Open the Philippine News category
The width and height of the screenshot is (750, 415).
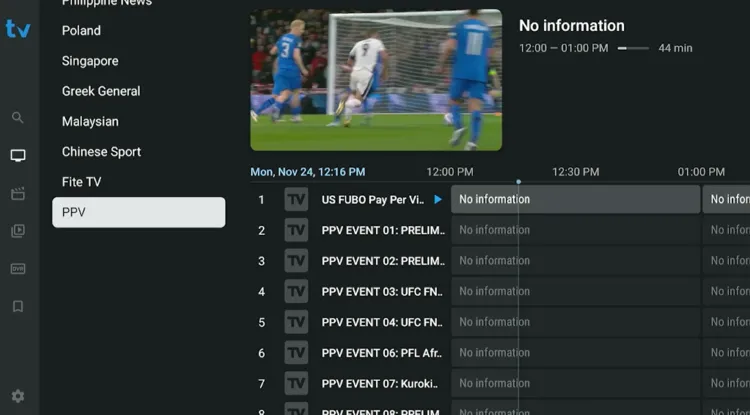point(107,3)
